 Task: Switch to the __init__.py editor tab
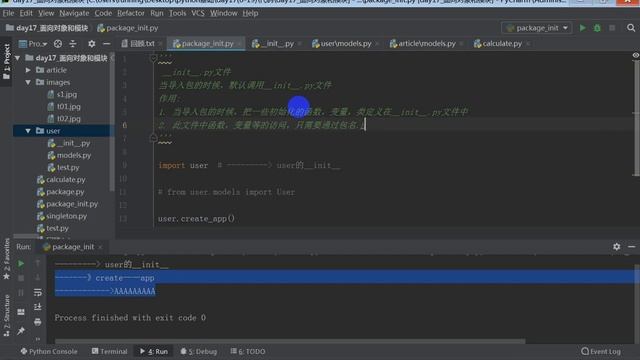tap(276, 44)
